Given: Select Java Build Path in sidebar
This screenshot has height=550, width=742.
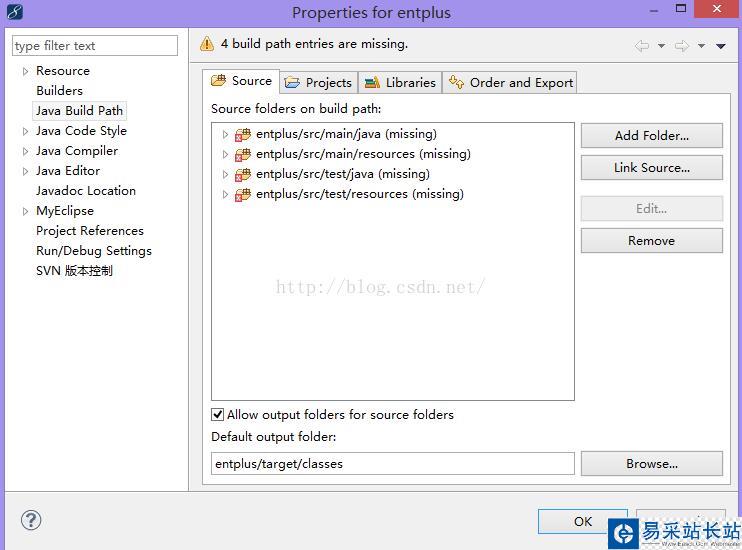Looking at the screenshot, I should [x=79, y=111].
